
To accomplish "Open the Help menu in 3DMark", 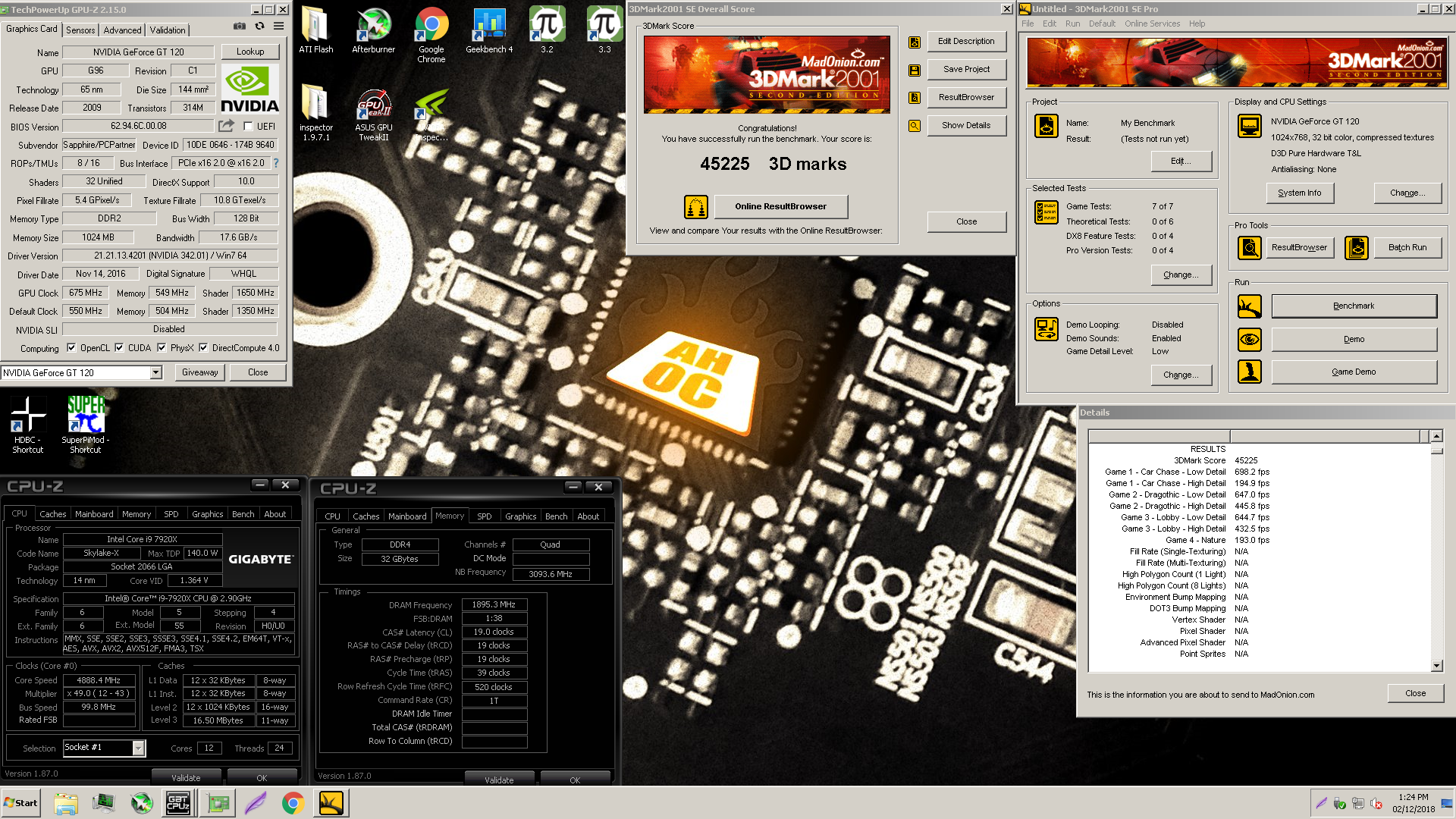I will 1197,24.
